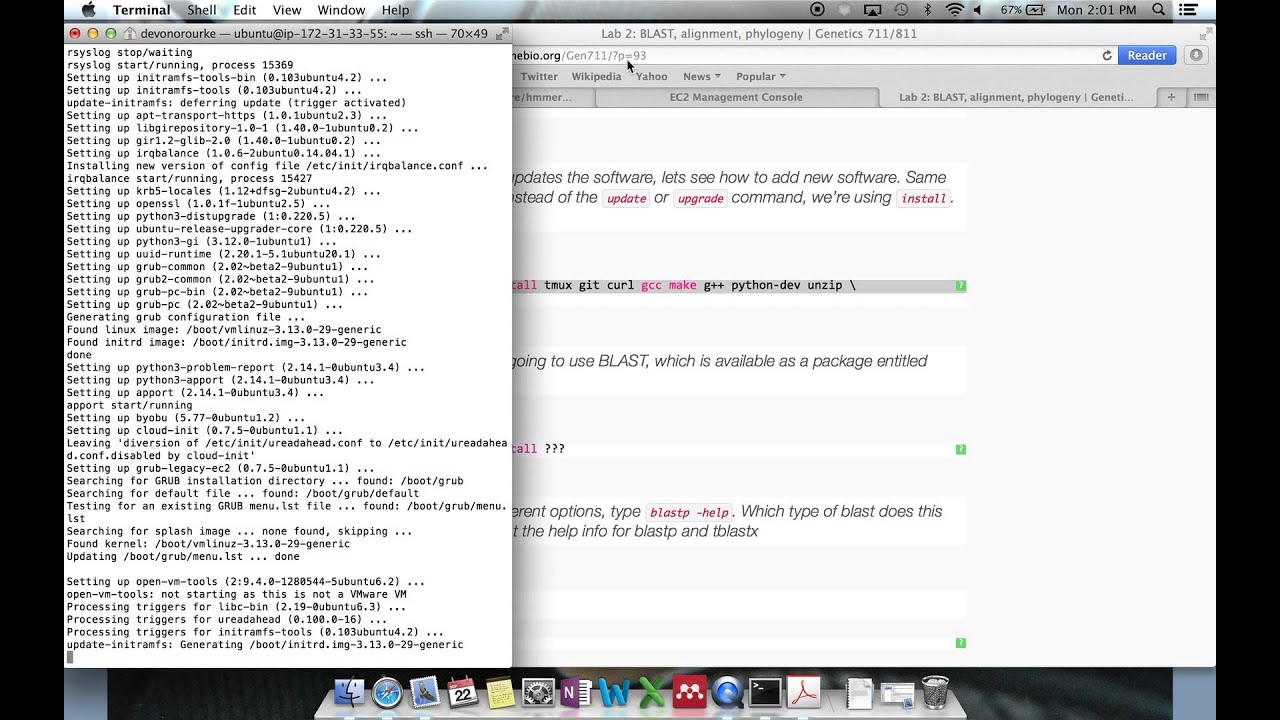The width and height of the screenshot is (1280, 720).
Task: Open the AirPlay display menu
Action: click(872, 10)
